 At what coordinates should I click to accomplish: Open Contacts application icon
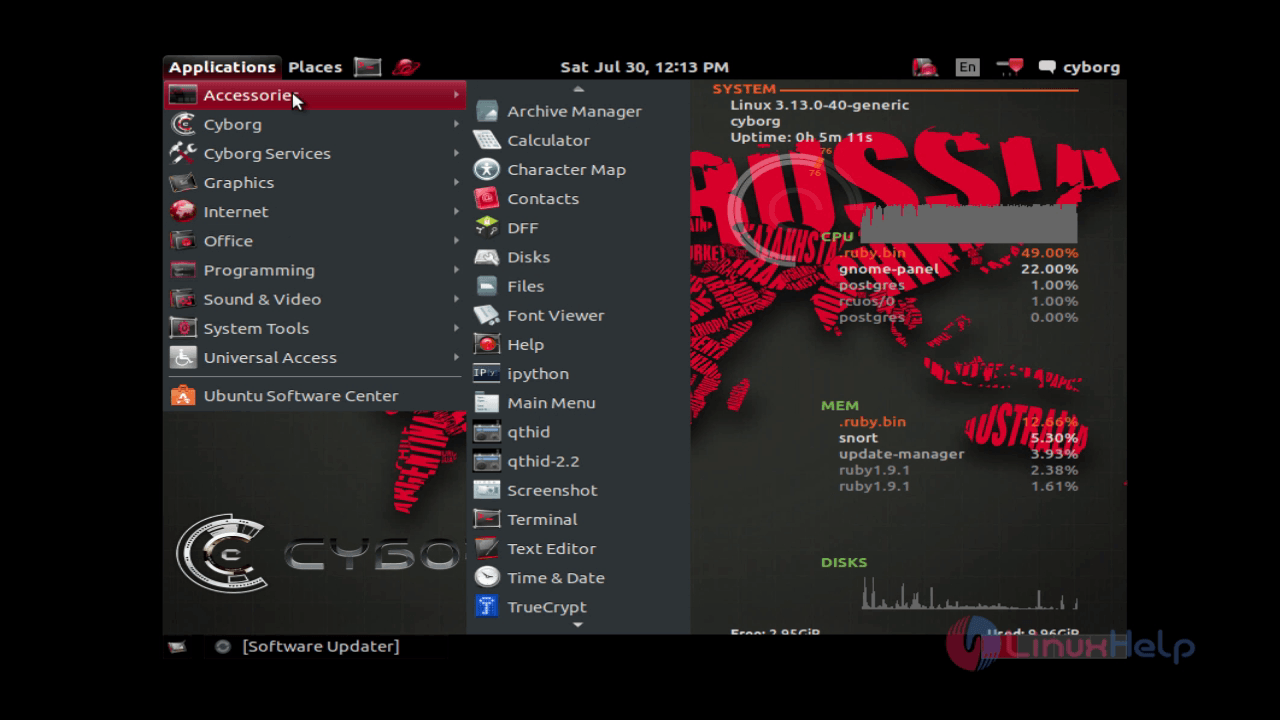[x=486, y=198]
